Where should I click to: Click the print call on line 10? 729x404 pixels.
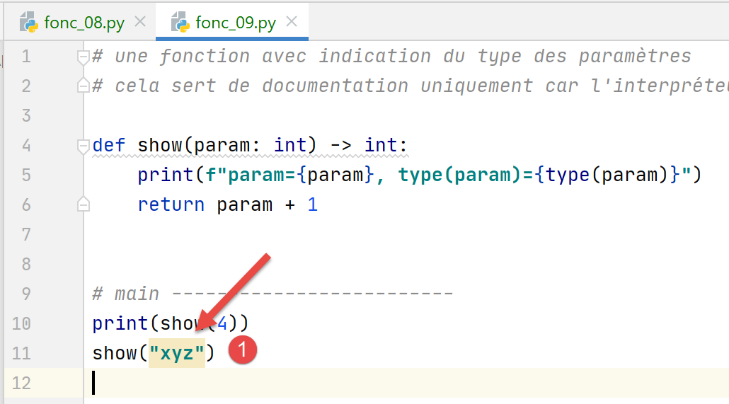[115, 324]
